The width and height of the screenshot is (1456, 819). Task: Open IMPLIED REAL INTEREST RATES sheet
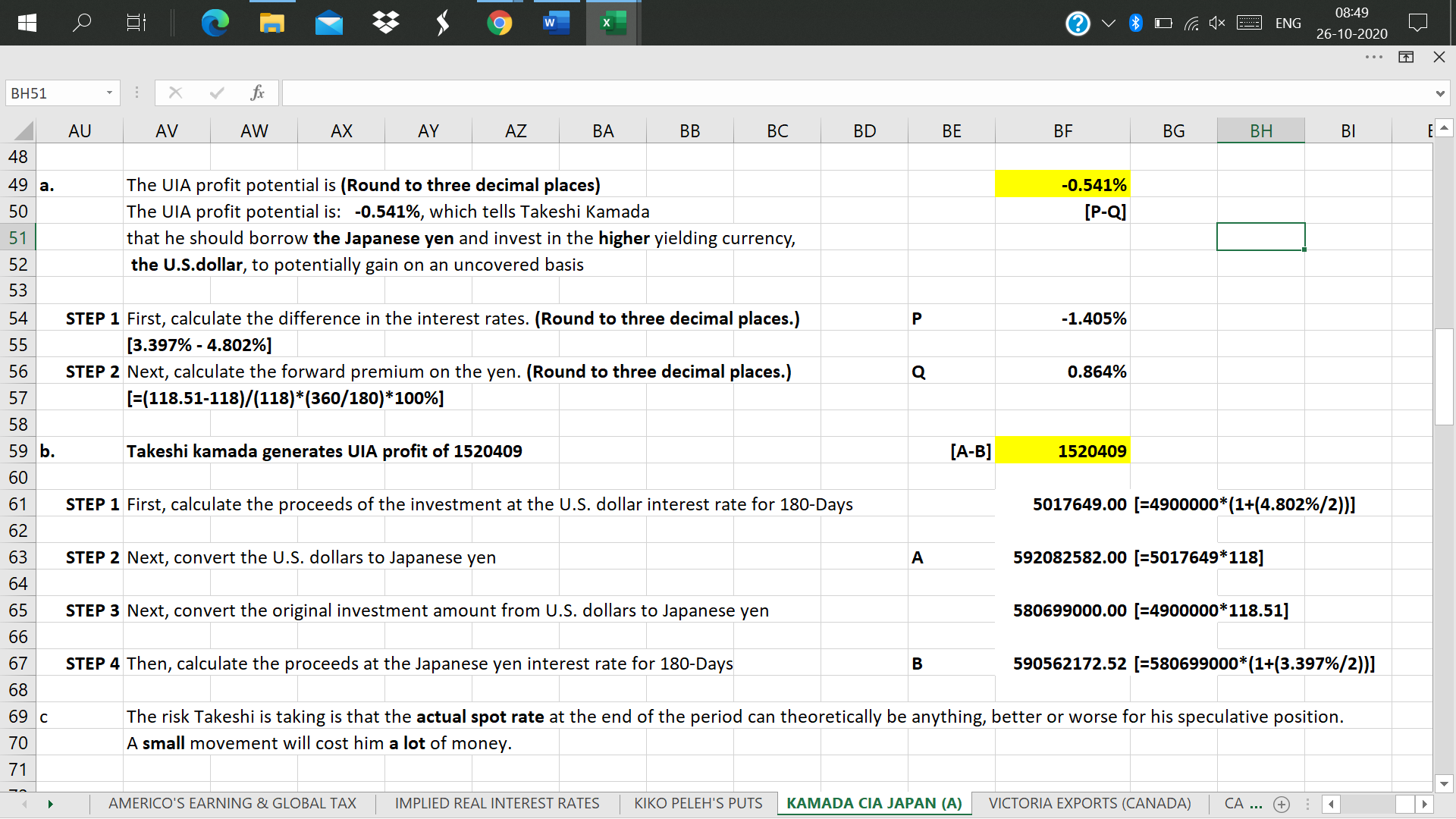(x=497, y=803)
